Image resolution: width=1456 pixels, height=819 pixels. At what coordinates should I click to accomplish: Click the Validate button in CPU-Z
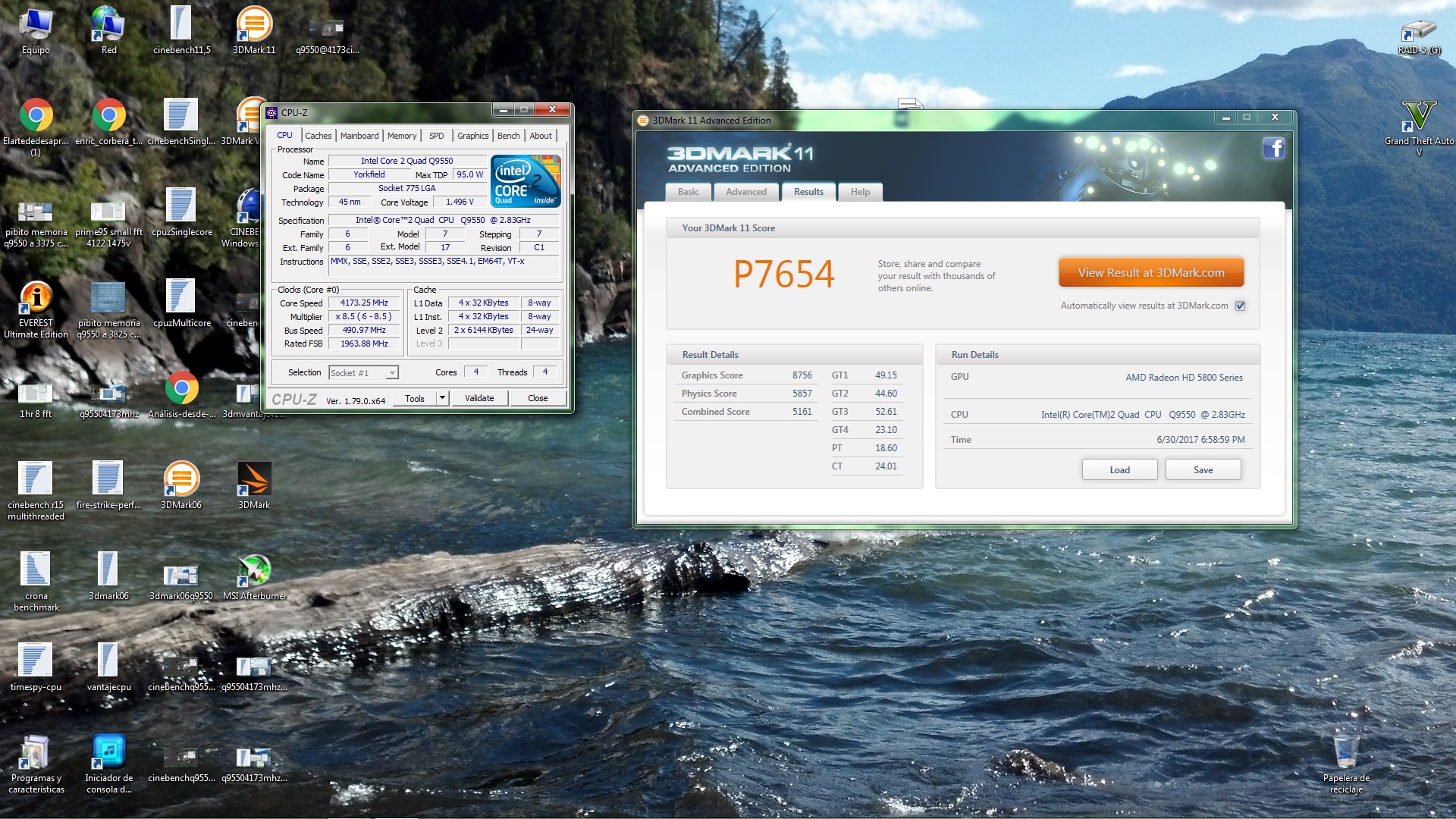(x=479, y=398)
